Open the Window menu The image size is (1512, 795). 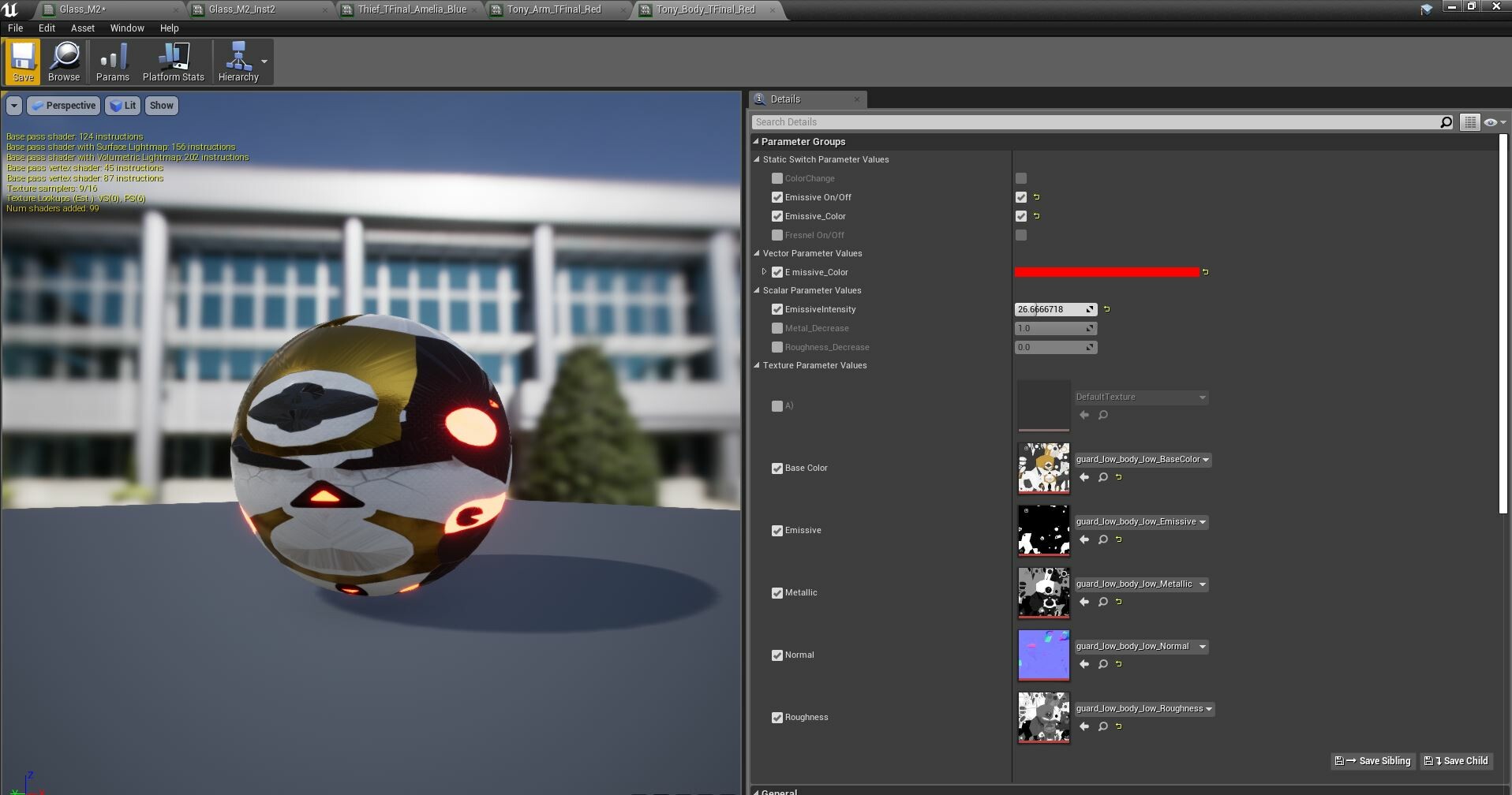tap(126, 28)
